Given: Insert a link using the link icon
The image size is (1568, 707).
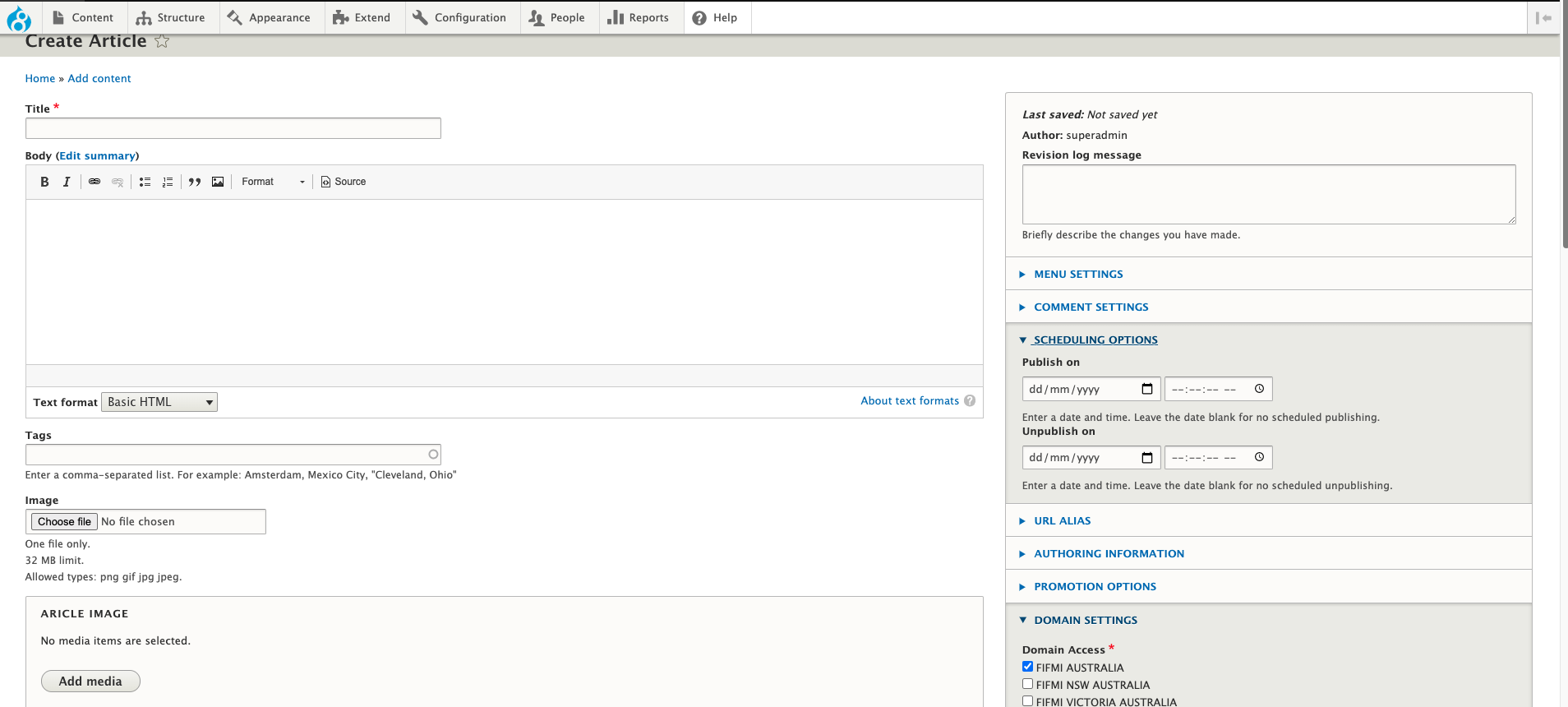Looking at the screenshot, I should (x=95, y=182).
